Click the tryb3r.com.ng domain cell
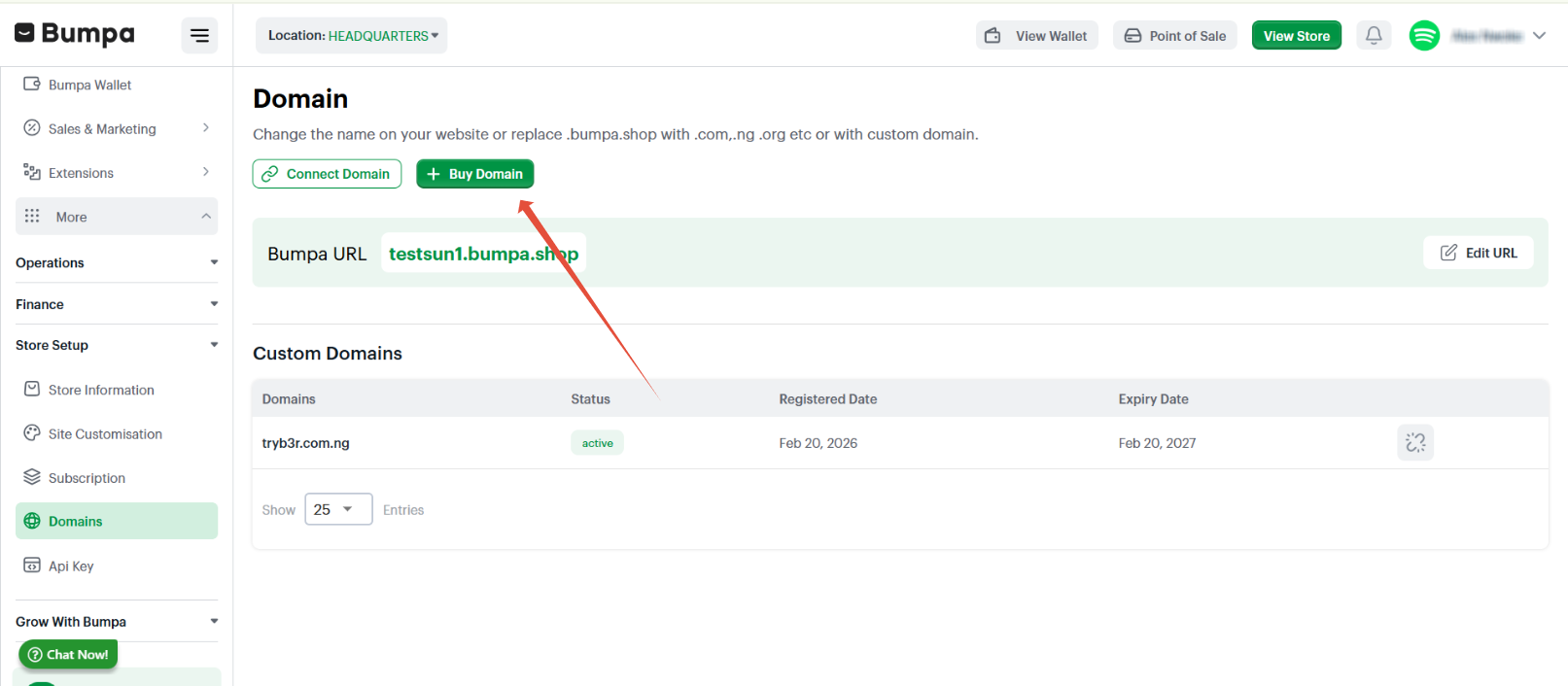This screenshot has width=1568, height=686. tap(305, 443)
